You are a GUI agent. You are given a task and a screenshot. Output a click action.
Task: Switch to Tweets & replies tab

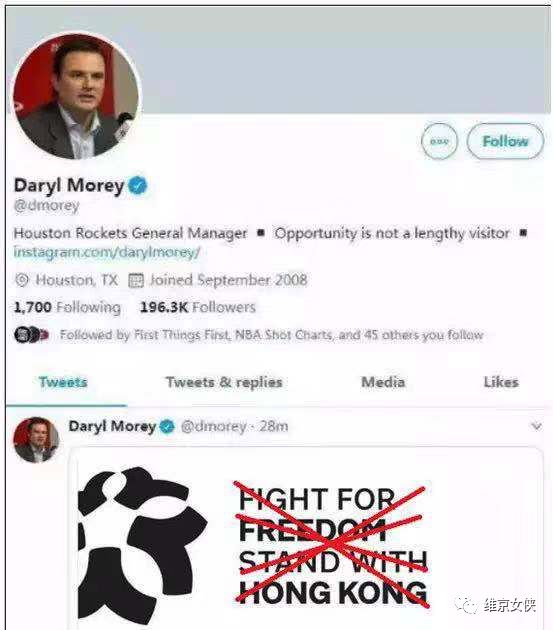pos(224,382)
